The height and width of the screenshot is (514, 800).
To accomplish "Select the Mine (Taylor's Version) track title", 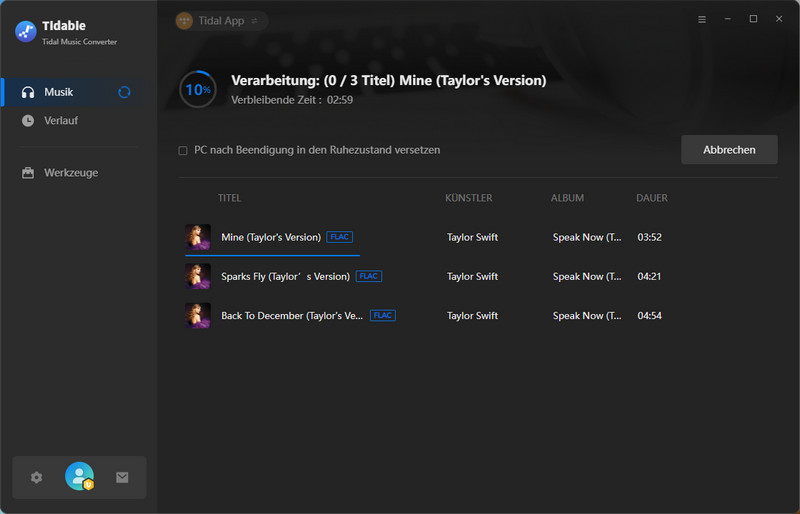I will click(x=271, y=237).
